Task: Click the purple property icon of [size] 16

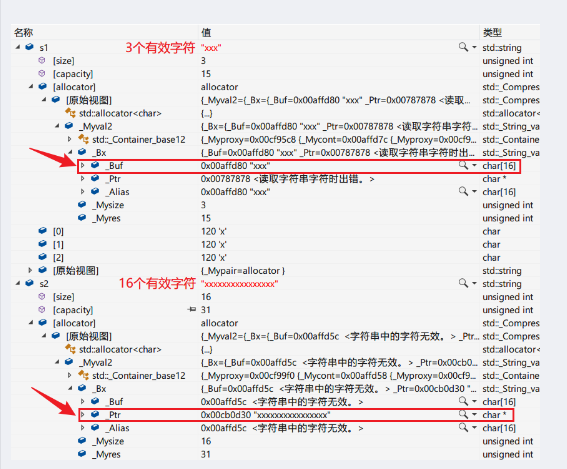Action: [42, 297]
